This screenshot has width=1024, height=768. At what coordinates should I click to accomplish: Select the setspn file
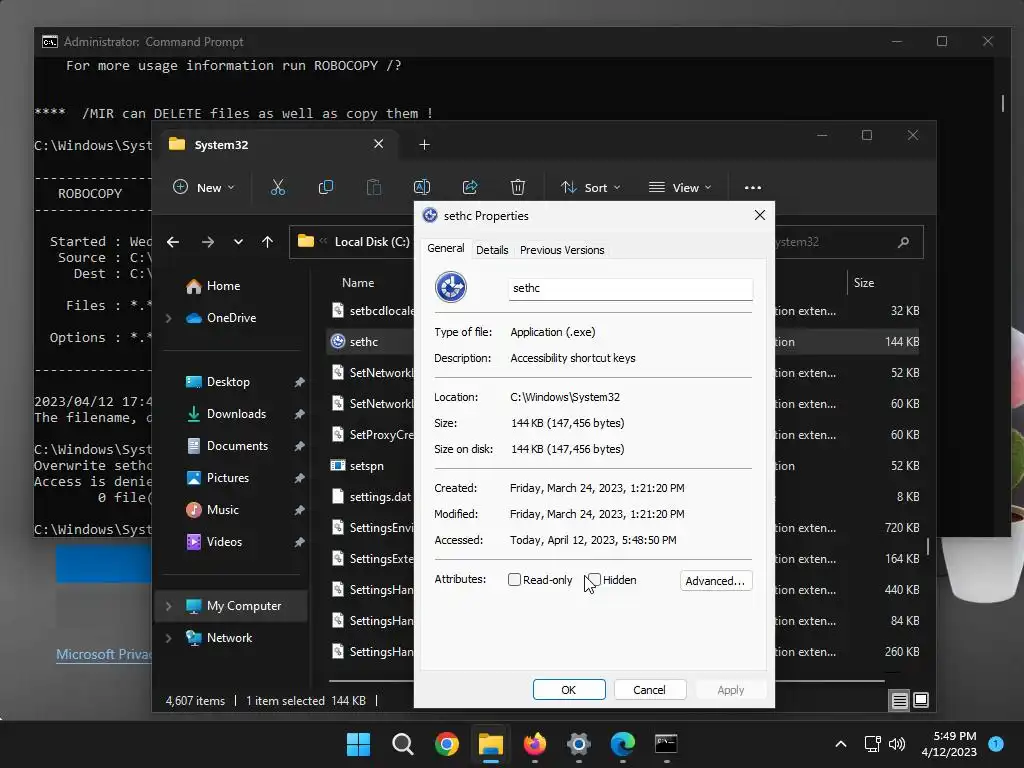366,466
